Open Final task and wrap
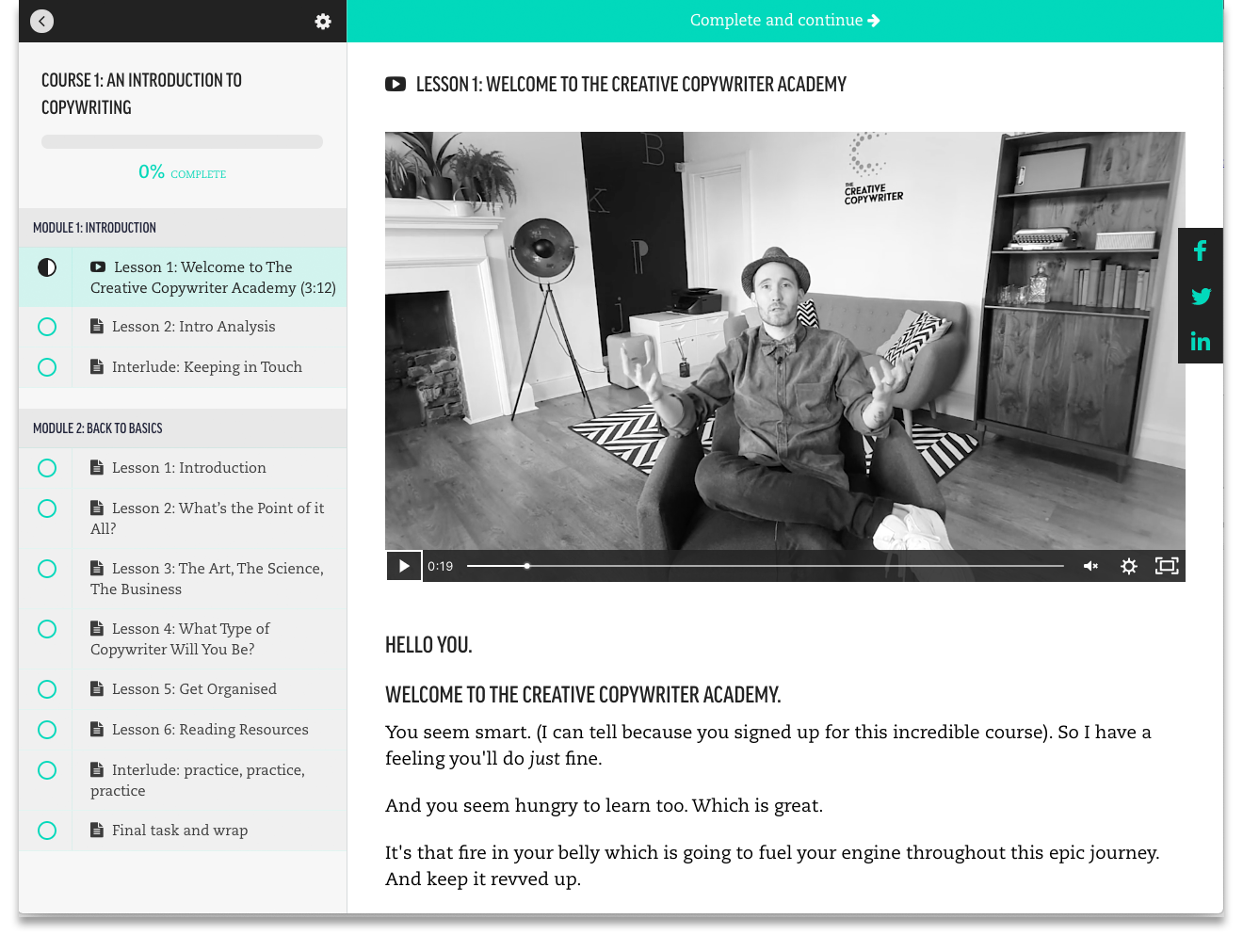 [x=183, y=831]
